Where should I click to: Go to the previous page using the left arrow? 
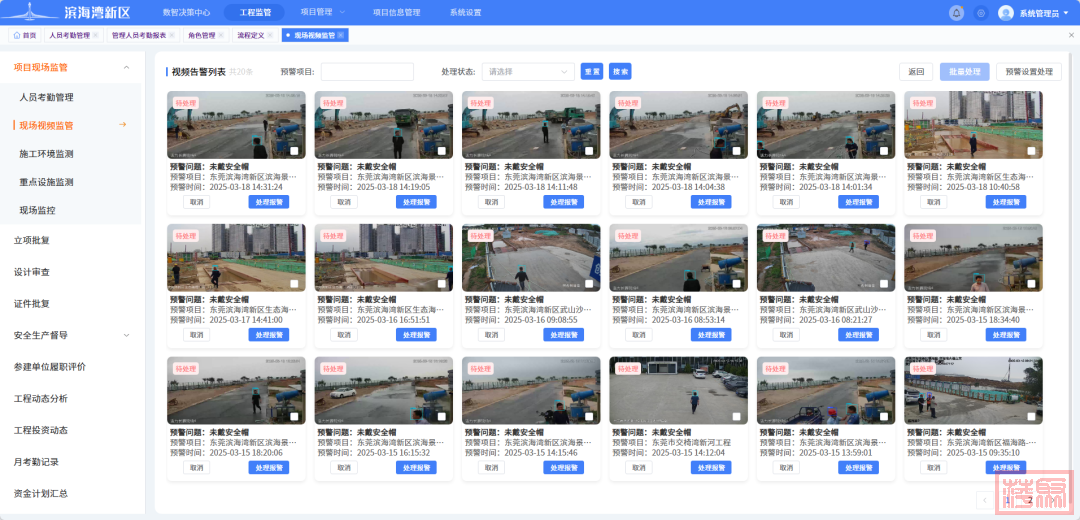coord(985,499)
